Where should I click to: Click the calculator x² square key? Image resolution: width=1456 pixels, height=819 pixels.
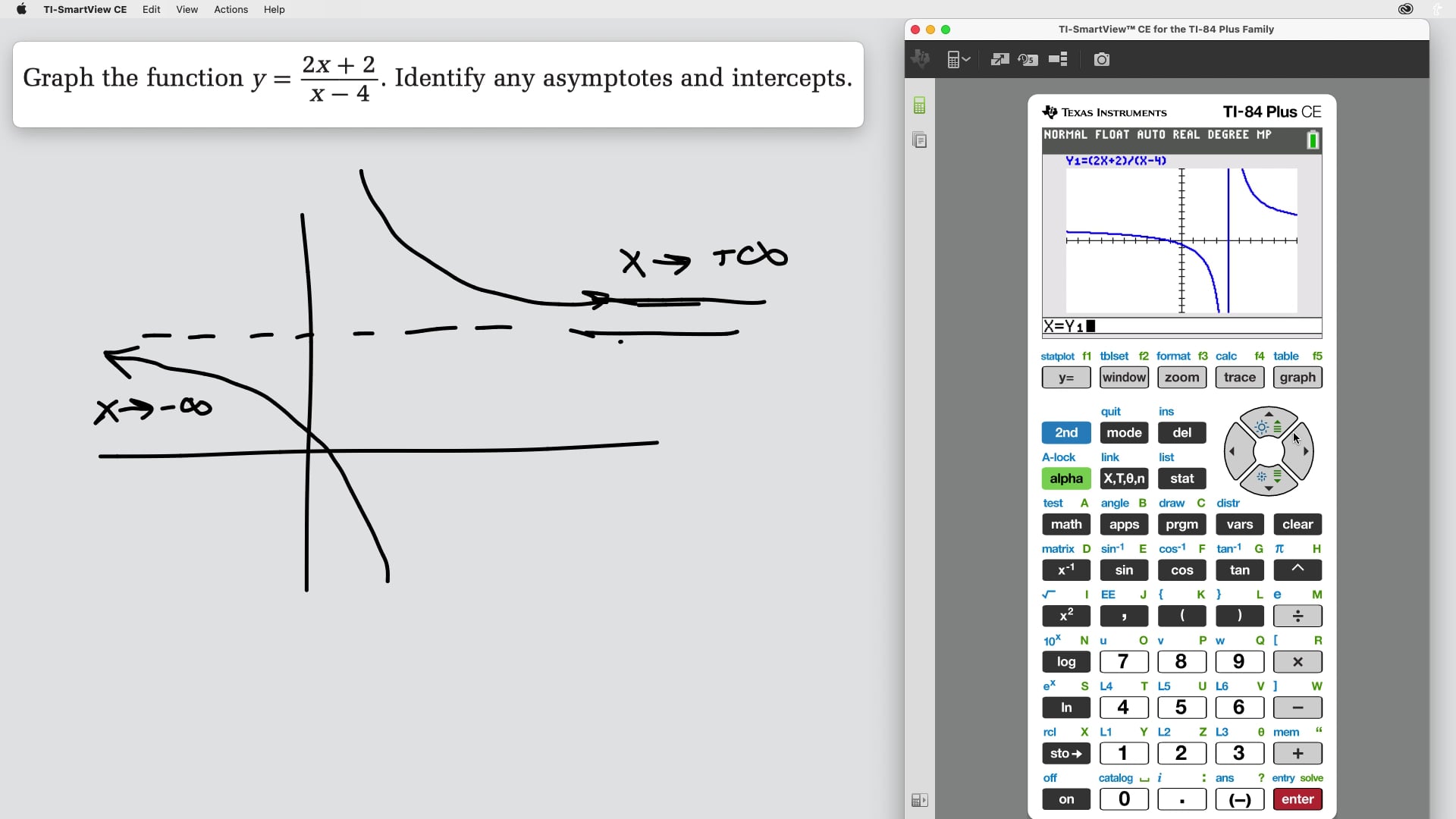point(1066,617)
